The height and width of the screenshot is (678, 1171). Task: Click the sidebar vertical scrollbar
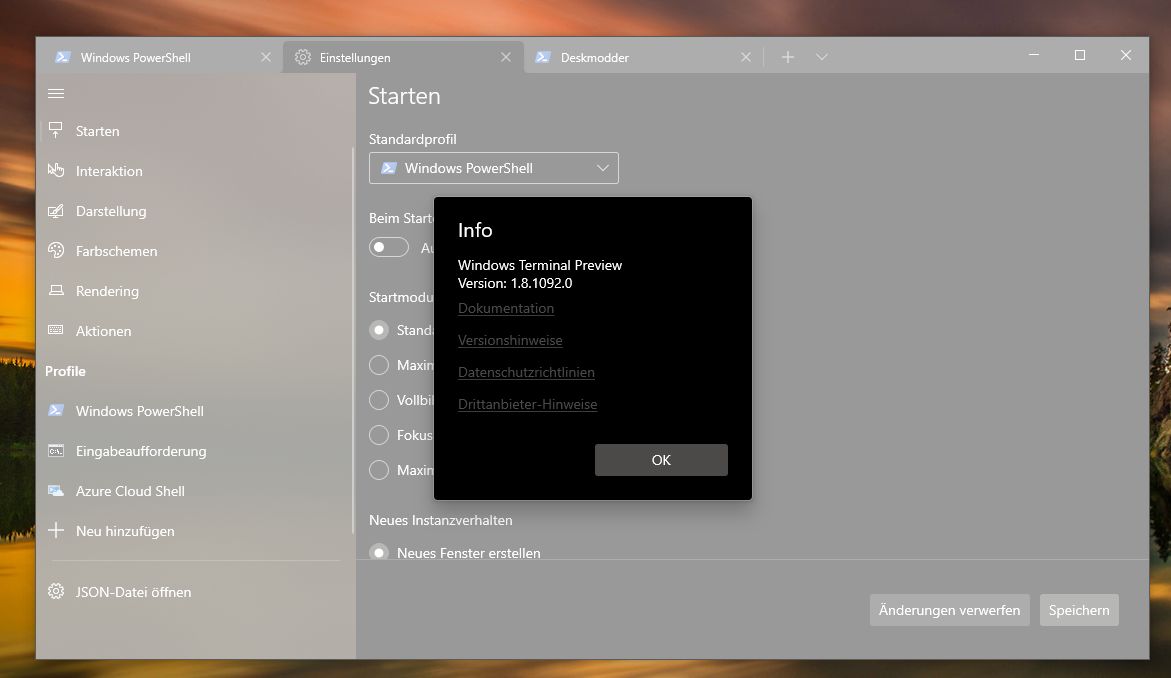(352, 340)
